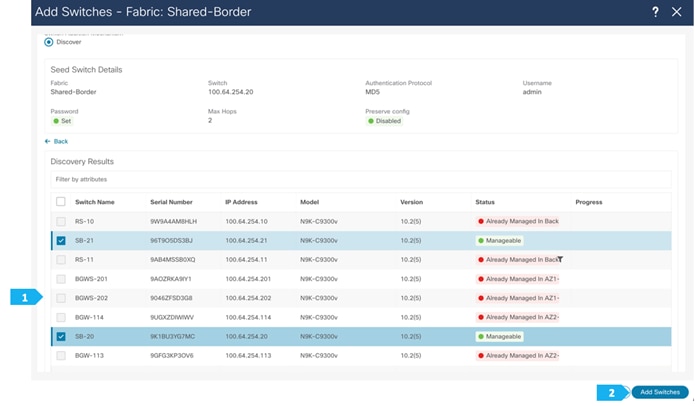Image resolution: width=695 pixels, height=406 pixels.
Task: Click the Manageable status badge for SB-21
Action: 499,241
